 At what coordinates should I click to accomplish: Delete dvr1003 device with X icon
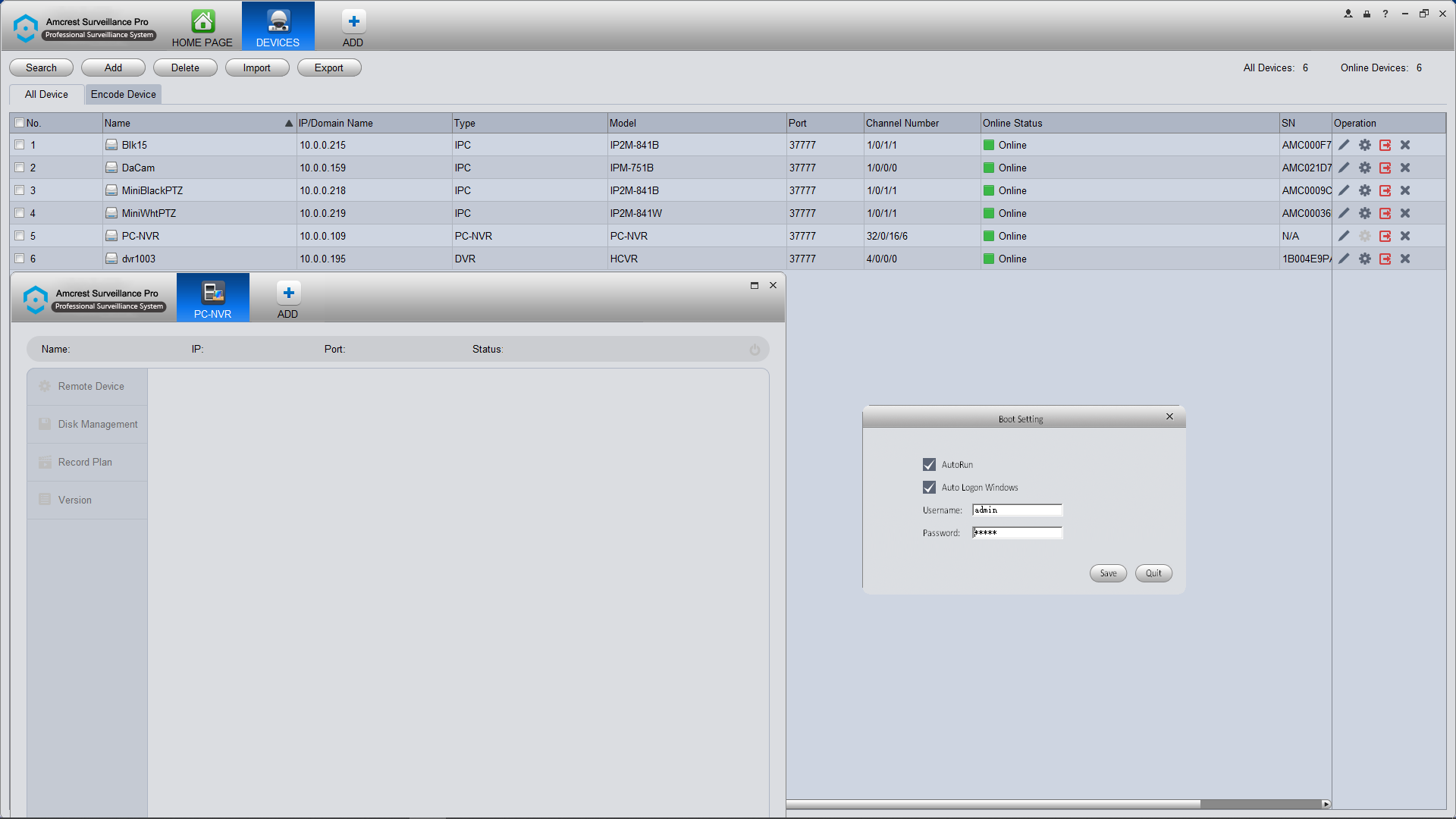(x=1405, y=259)
